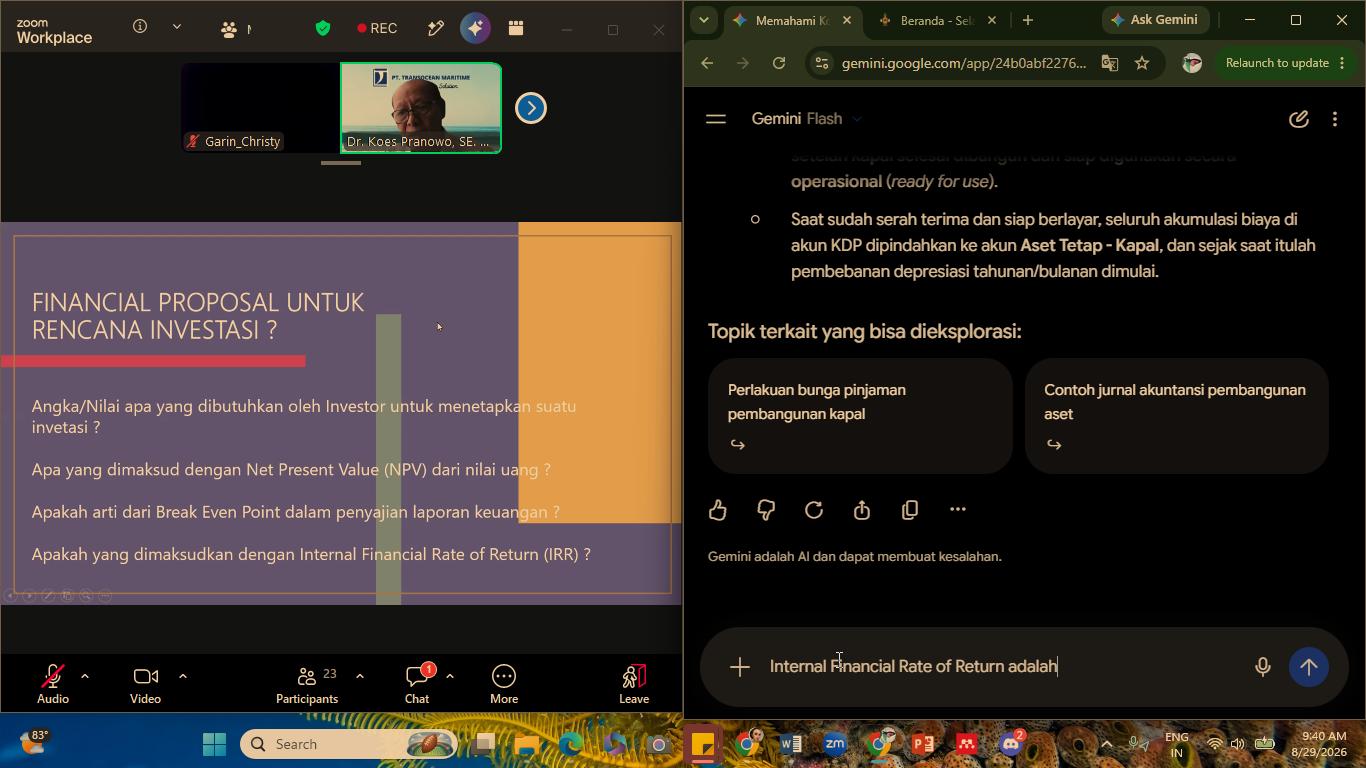Start a new Gemini chat with pencil icon
The image size is (1366, 768).
pyautogui.click(x=1299, y=119)
